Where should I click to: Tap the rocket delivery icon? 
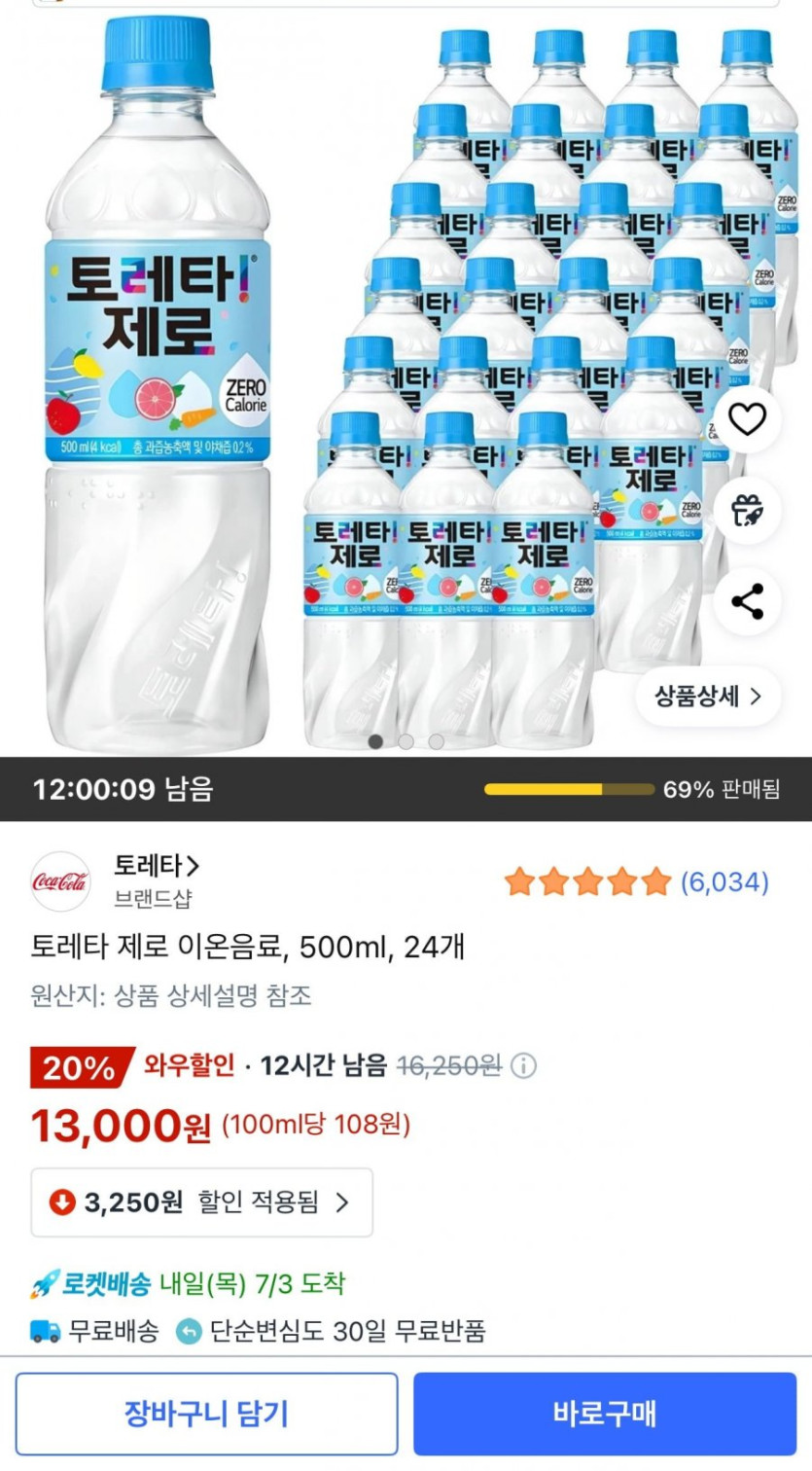tap(45, 1284)
